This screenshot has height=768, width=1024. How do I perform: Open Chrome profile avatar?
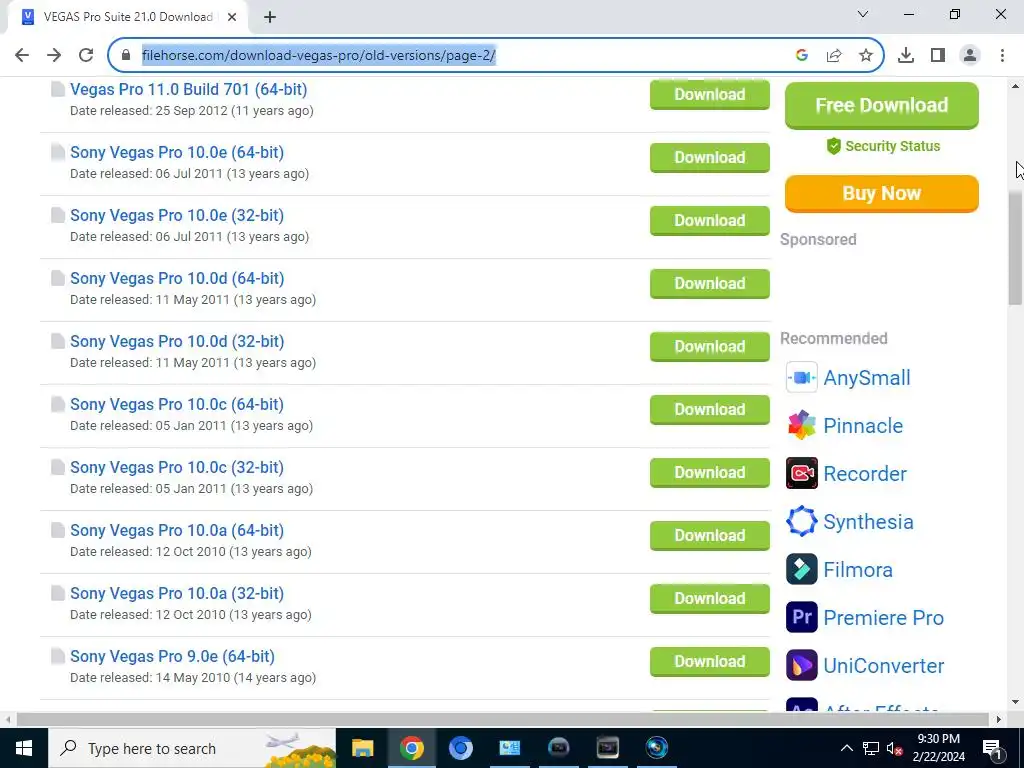point(970,56)
